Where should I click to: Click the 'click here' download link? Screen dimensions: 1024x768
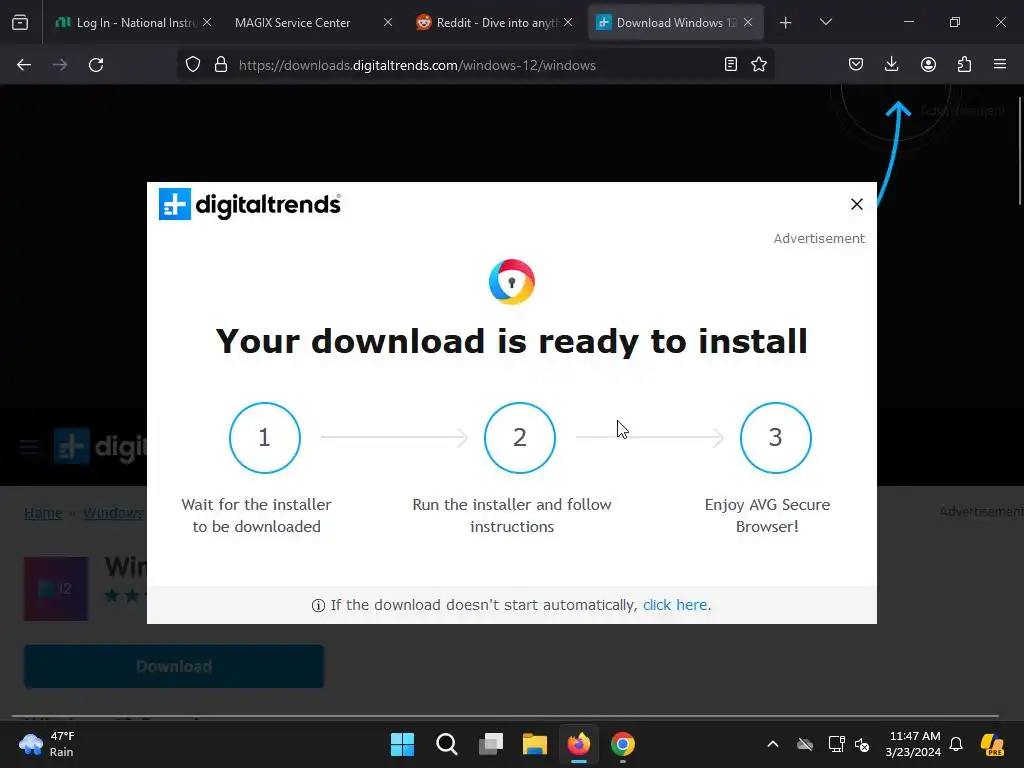click(675, 605)
